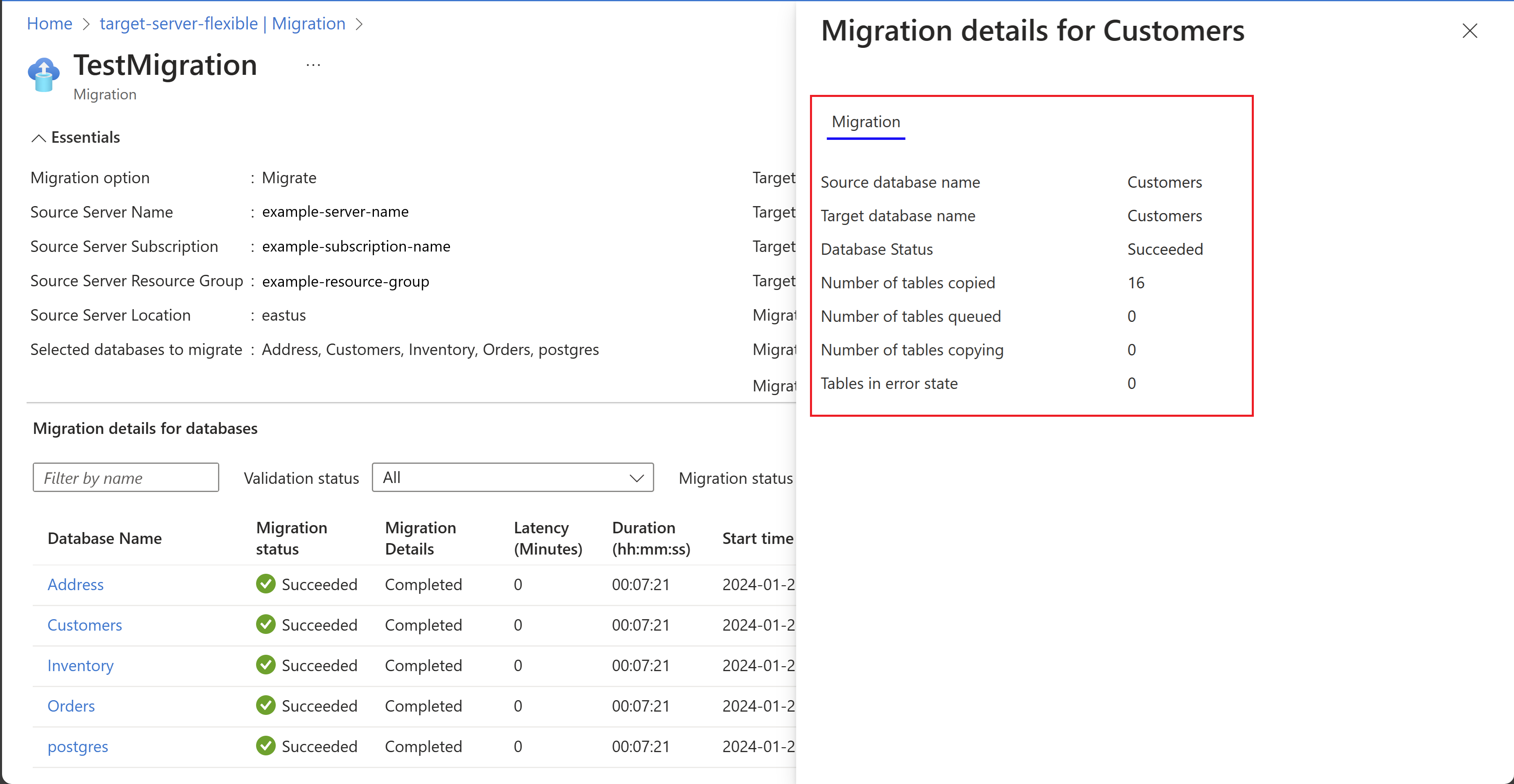The image size is (1514, 784).
Task: Close the Migration details for Customers panel
Action: [x=1469, y=31]
